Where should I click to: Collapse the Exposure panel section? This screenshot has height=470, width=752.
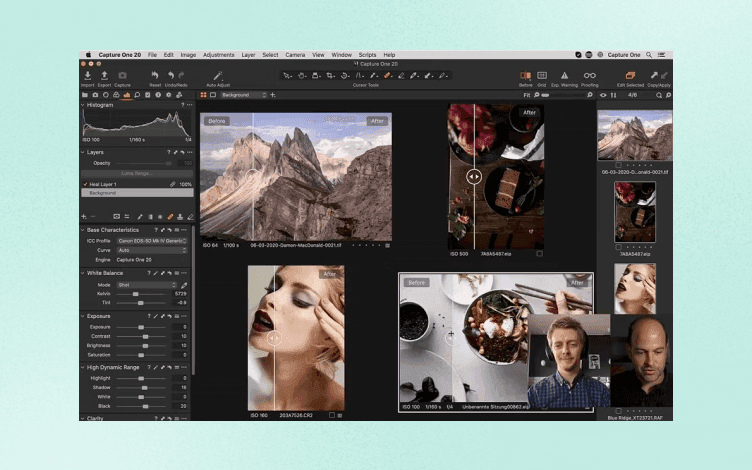pyautogui.click(x=83, y=316)
